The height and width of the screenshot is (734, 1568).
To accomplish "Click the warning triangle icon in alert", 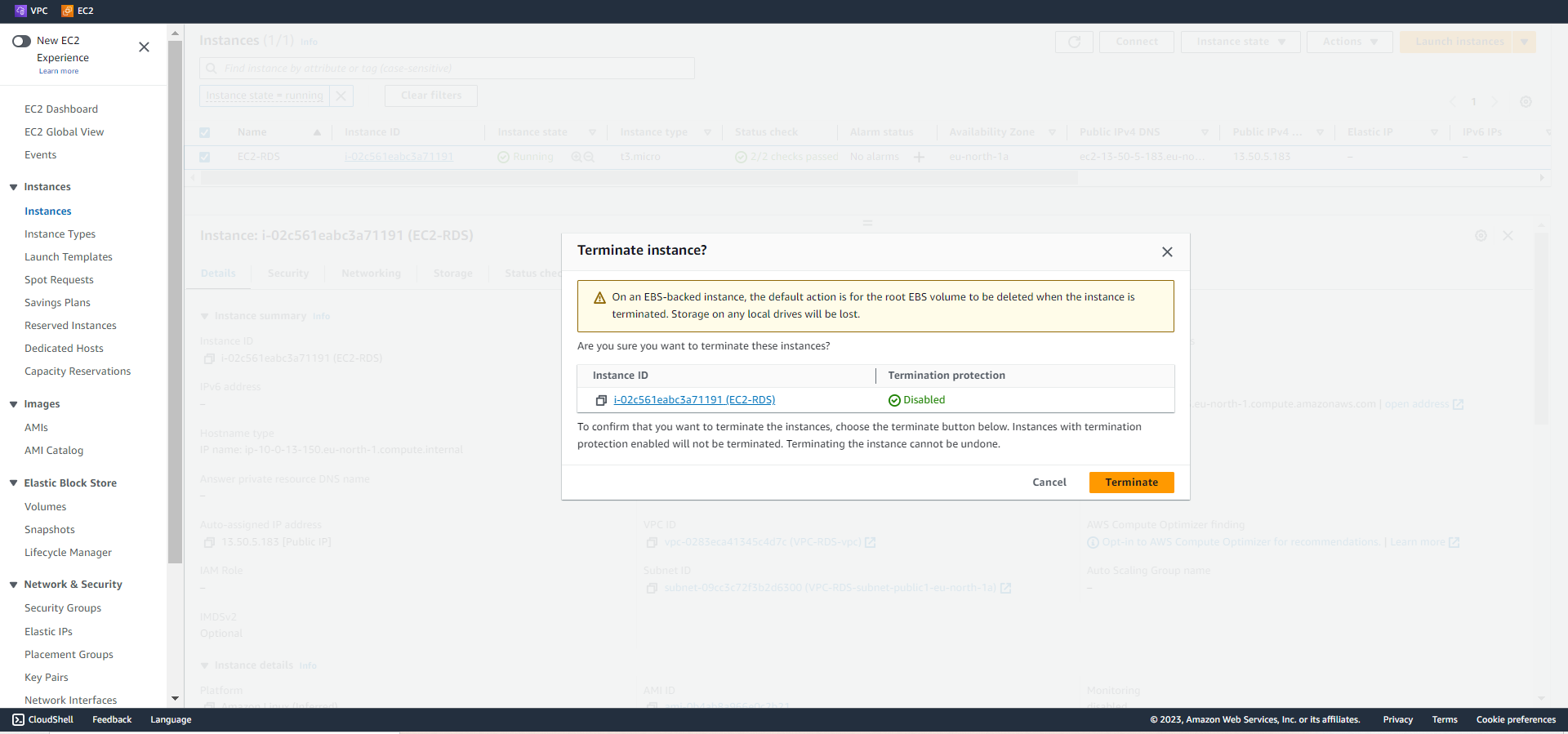I will (599, 298).
